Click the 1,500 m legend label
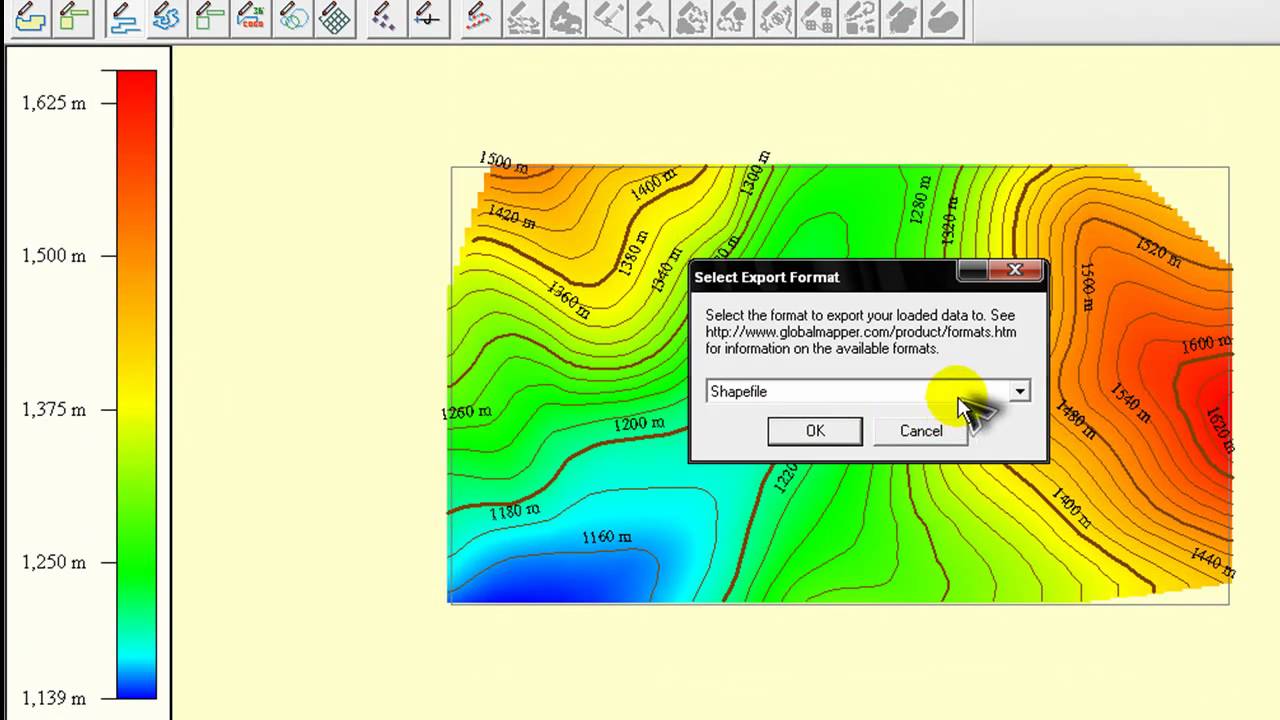The image size is (1280, 720). pyautogui.click(x=54, y=256)
